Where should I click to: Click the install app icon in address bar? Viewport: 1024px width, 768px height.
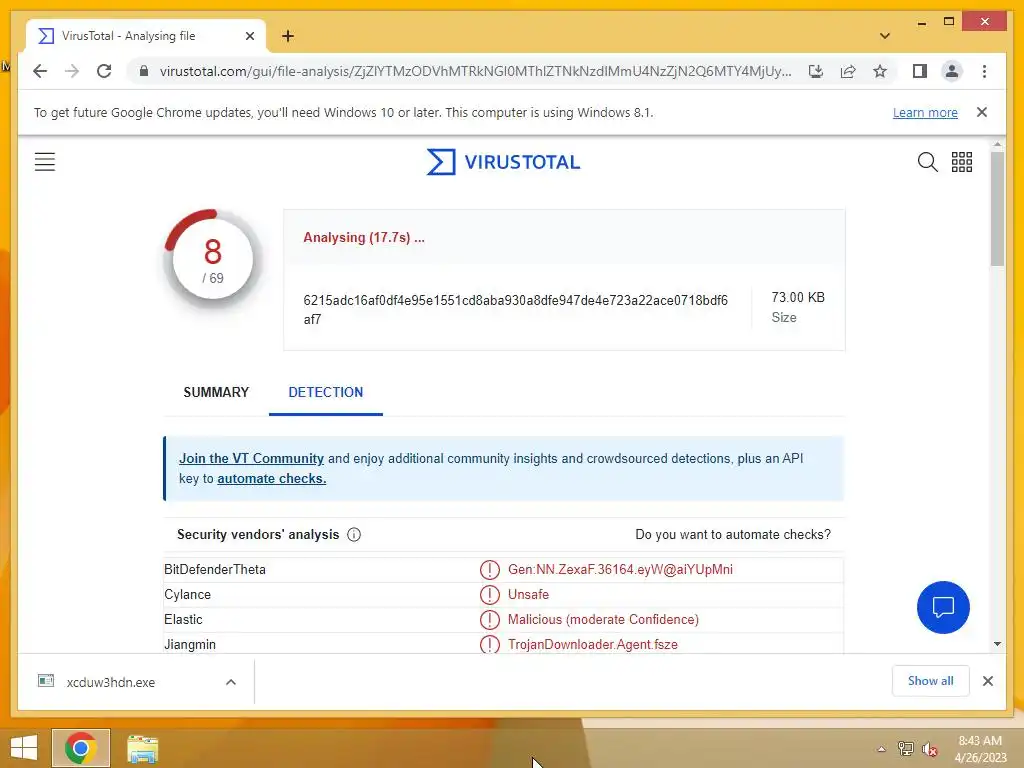click(x=816, y=71)
